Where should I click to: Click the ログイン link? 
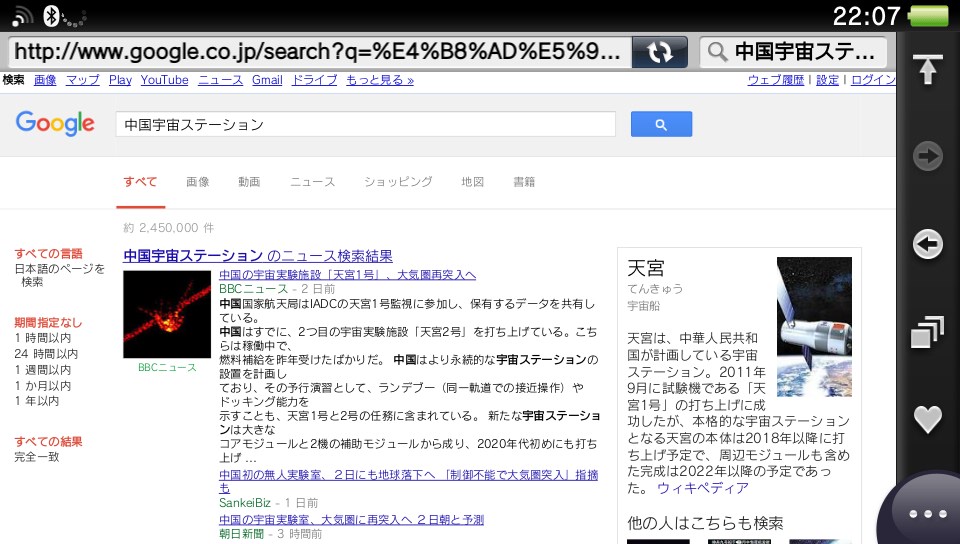[873, 80]
